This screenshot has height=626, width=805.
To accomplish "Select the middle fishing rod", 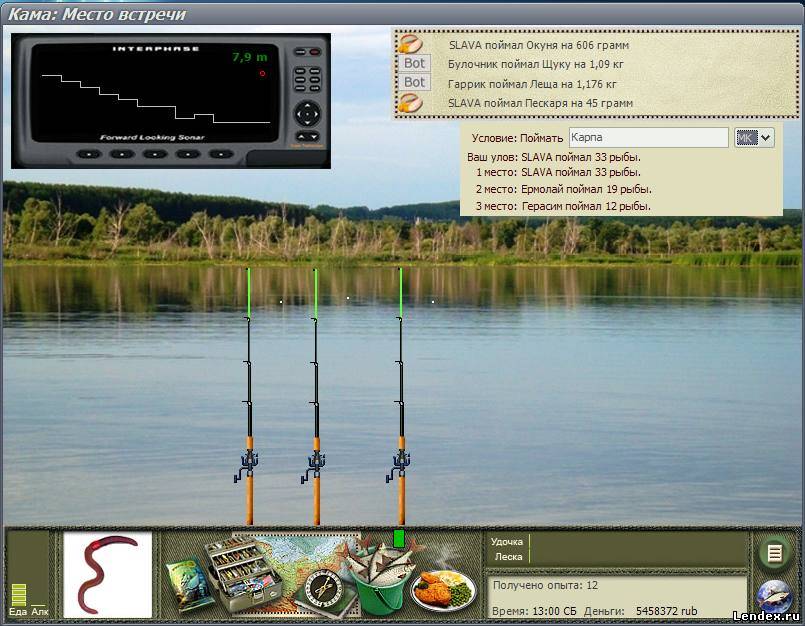I will coord(316,395).
